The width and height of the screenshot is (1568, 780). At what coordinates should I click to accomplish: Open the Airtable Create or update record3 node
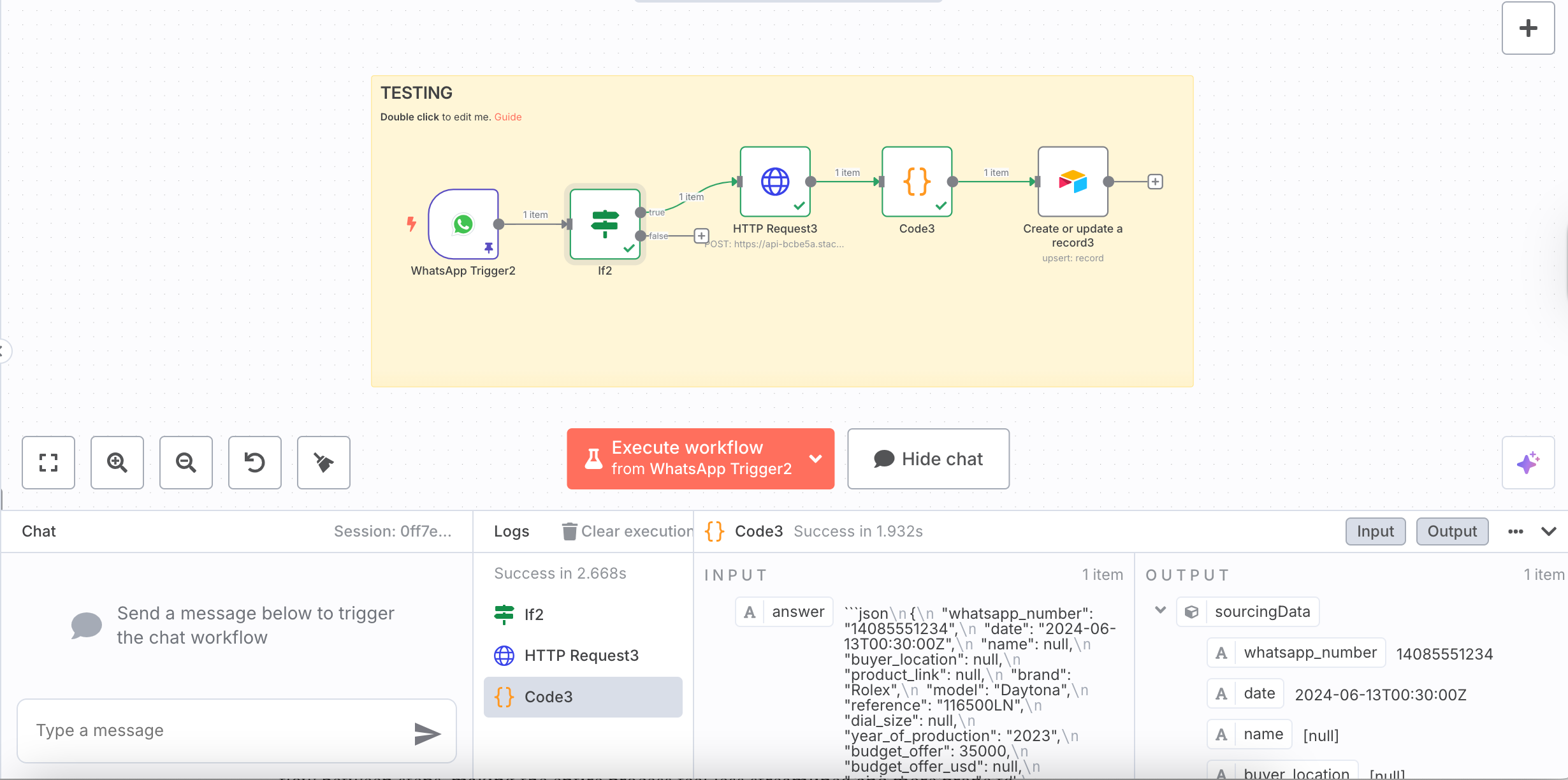1073,182
